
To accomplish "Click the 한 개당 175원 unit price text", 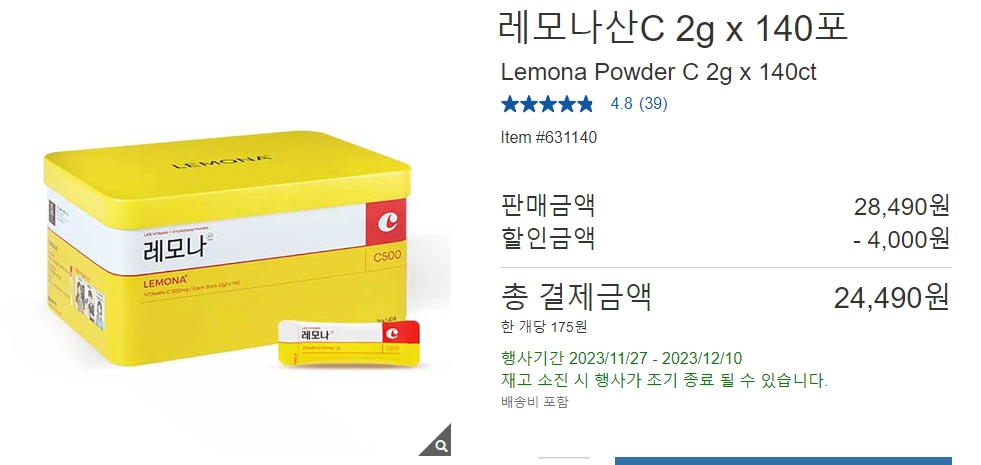I will 544,327.
